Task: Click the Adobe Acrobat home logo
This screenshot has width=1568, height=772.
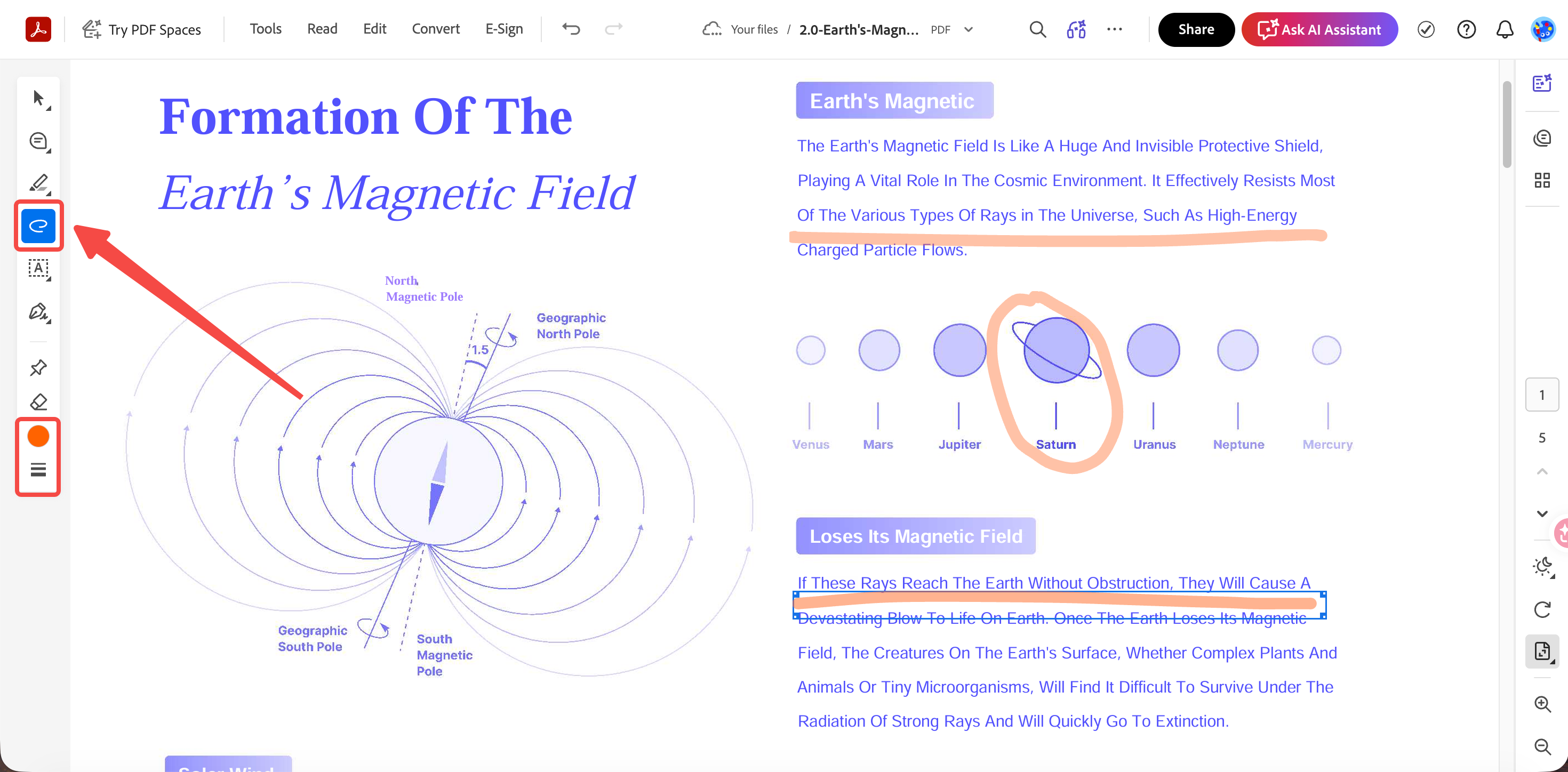Action: click(x=38, y=29)
